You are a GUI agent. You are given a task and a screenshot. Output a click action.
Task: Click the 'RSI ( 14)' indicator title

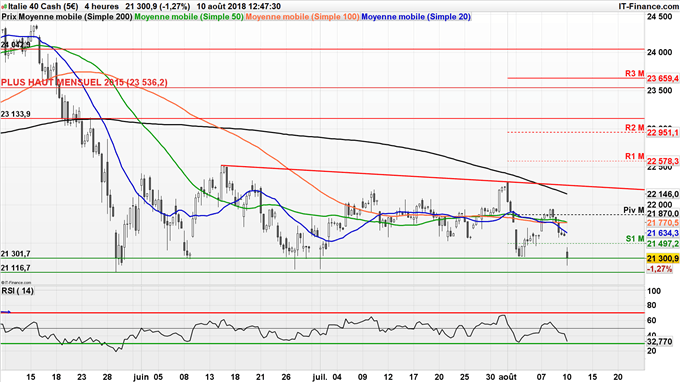point(17,291)
